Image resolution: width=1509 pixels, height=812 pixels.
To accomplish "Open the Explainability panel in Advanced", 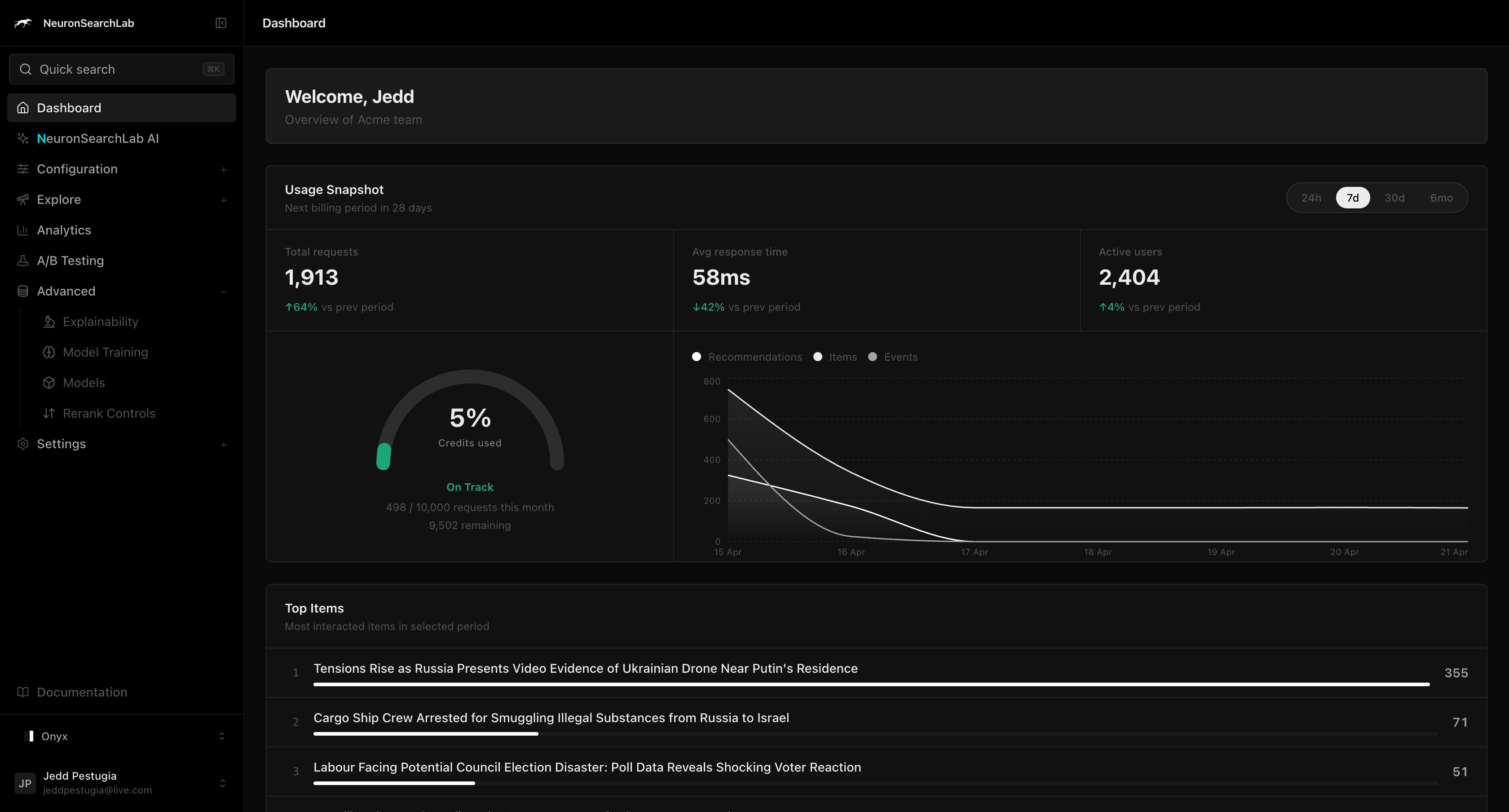I will click(100, 322).
